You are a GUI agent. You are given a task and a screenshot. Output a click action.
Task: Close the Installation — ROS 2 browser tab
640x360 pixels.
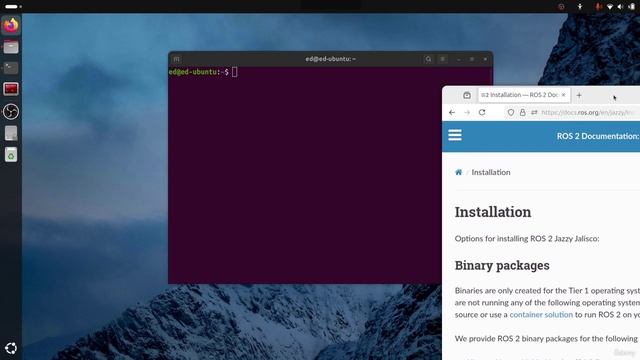point(564,95)
